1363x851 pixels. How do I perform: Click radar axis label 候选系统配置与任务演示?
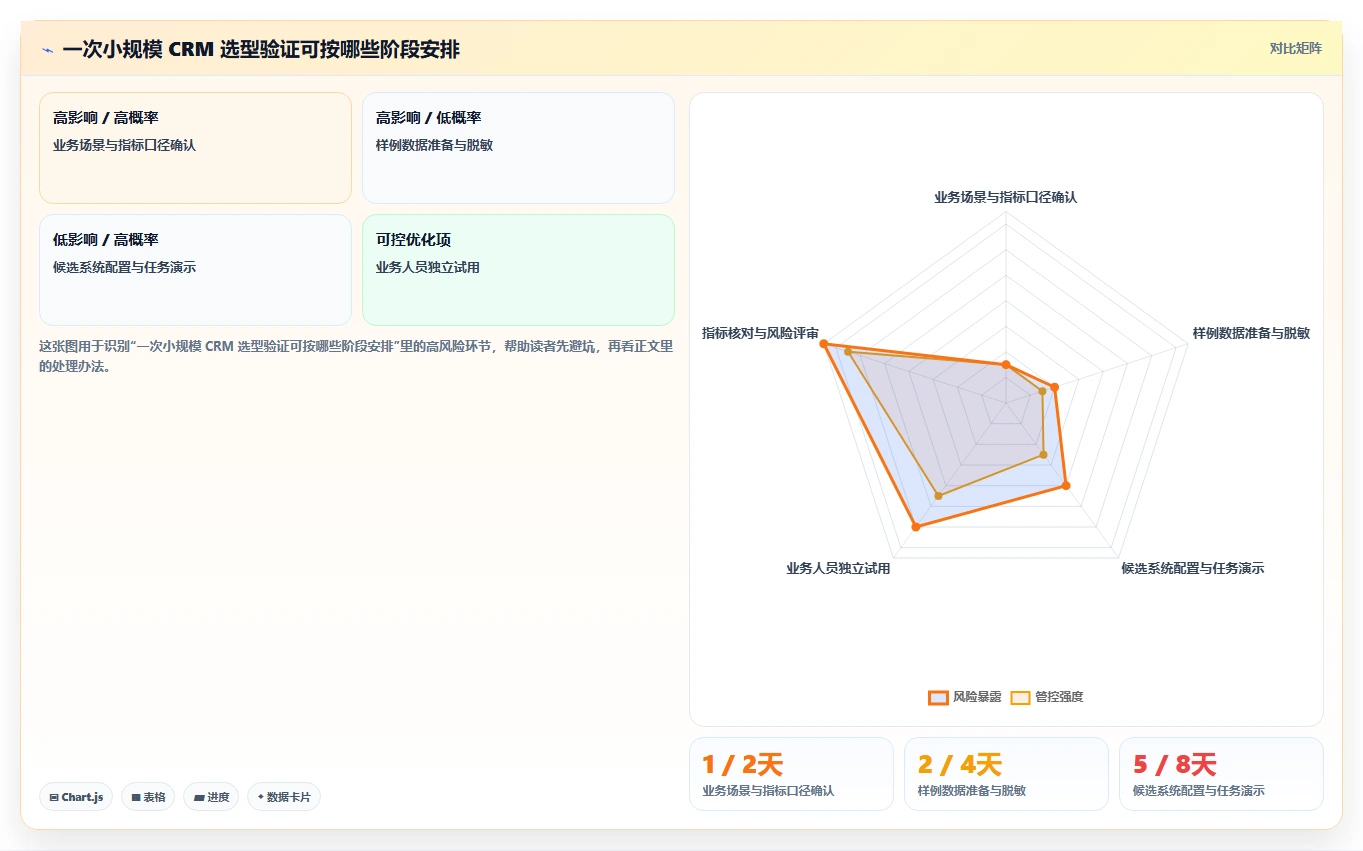[1192, 569]
